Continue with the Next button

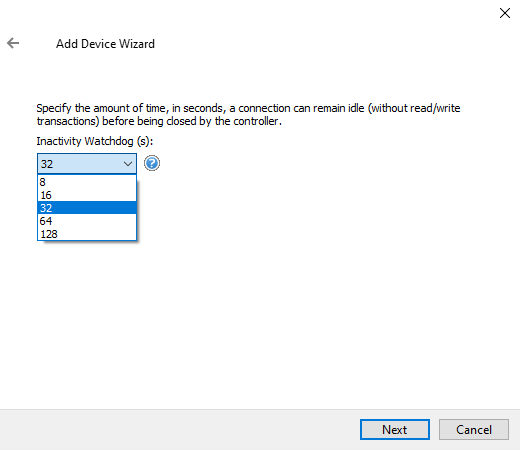(395, 430)
